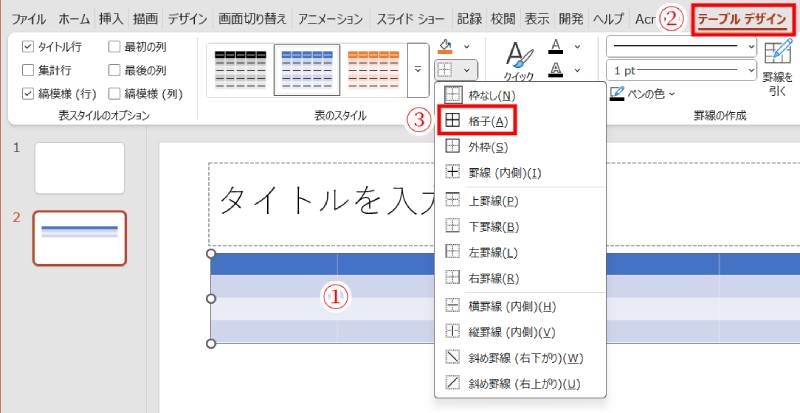Choose 左罫線(L) left border

coord(520,252)
